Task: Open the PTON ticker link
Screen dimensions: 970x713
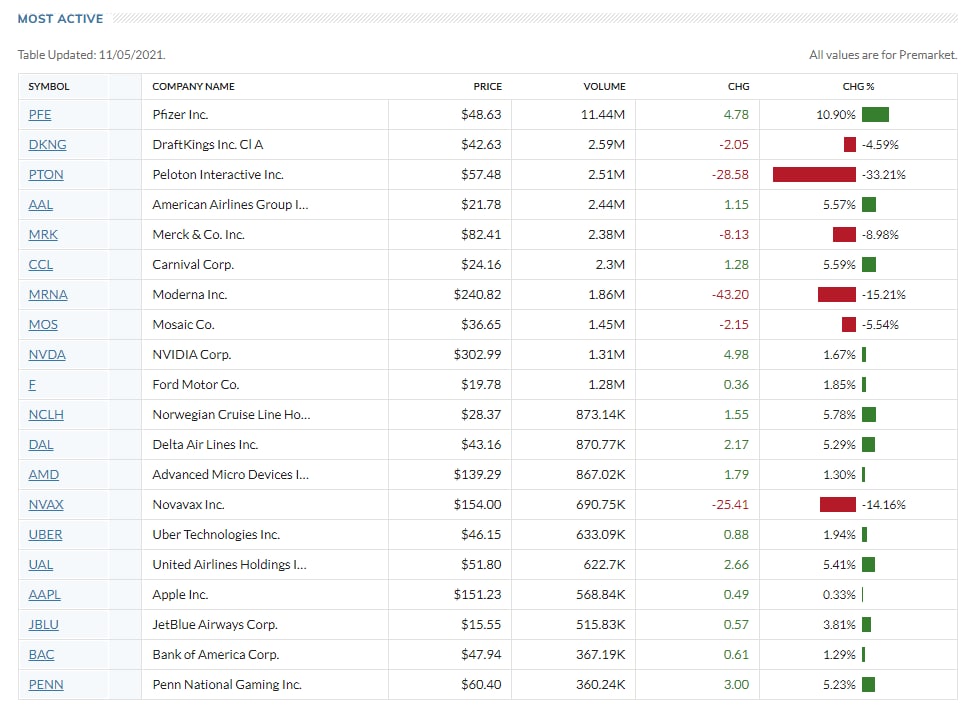Action: point(46,174)
